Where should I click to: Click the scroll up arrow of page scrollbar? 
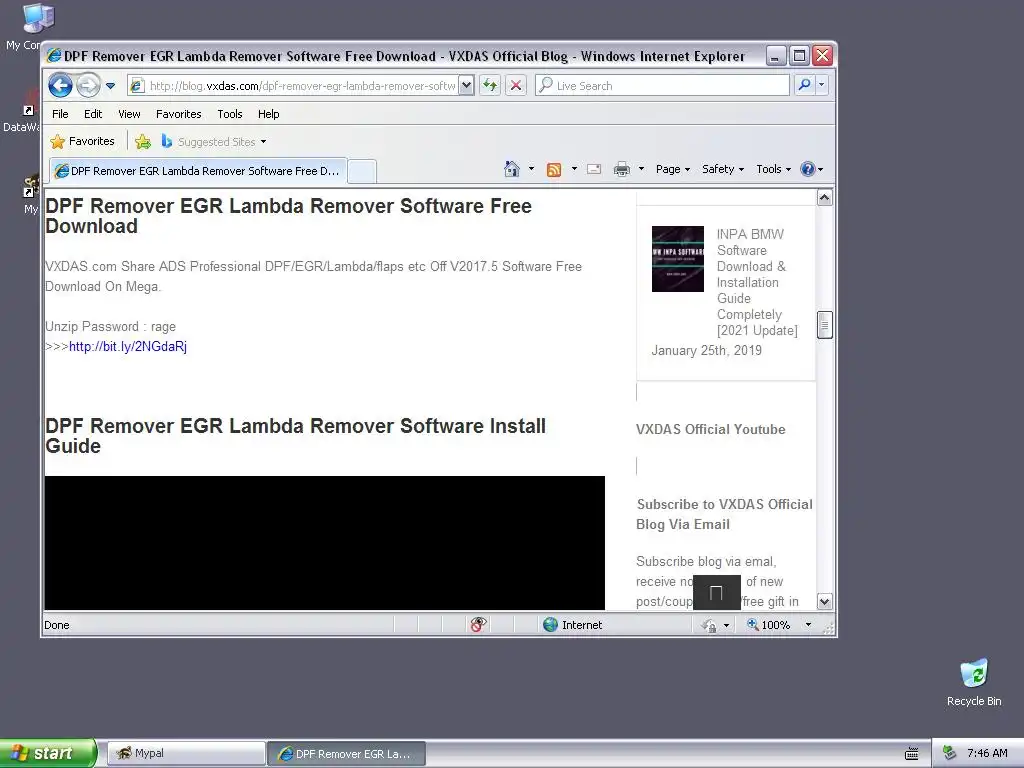coord(825,198)
